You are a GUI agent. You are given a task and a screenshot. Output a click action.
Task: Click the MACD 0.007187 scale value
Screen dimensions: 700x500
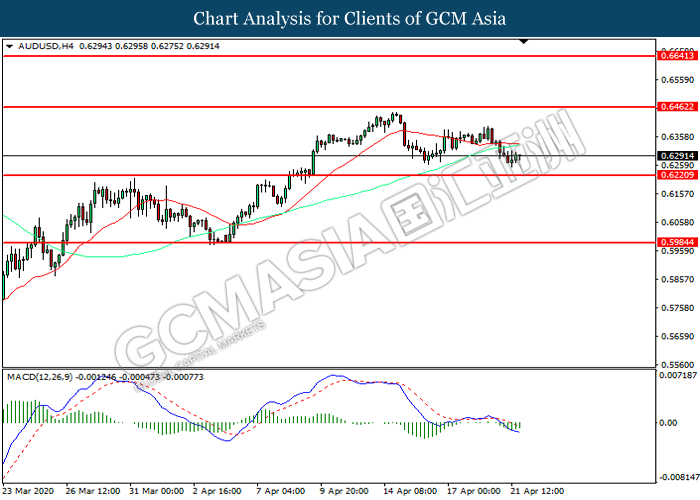coord(678,375)
